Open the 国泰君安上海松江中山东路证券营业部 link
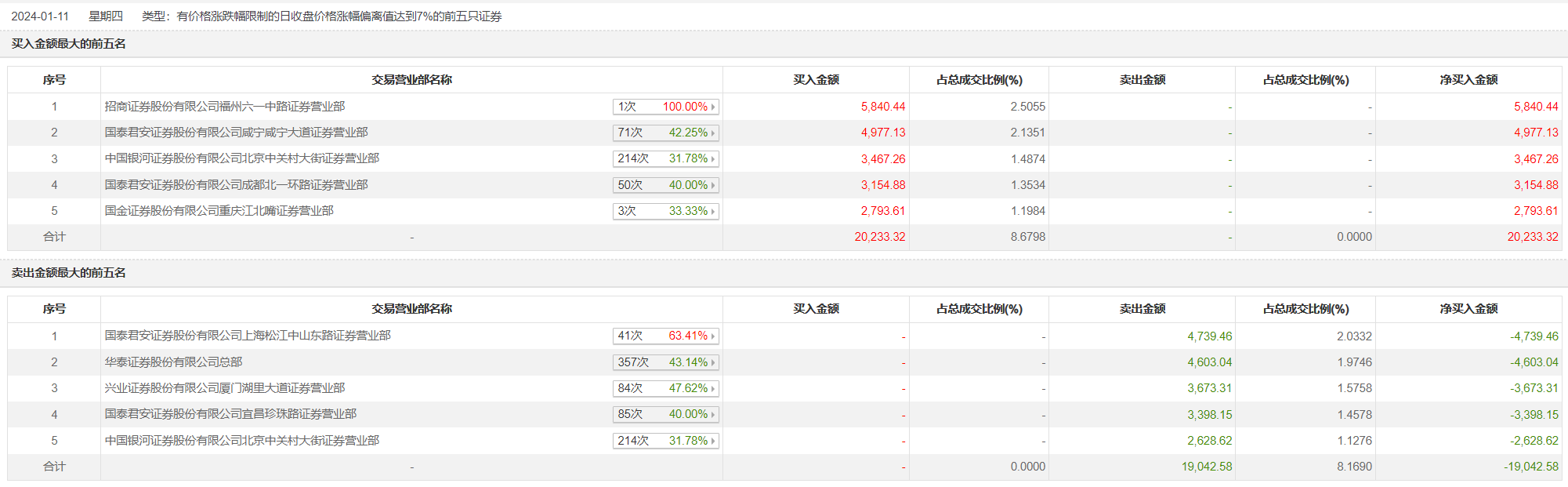This screenshot has width=1568, height=487. [x=248, y=336]
